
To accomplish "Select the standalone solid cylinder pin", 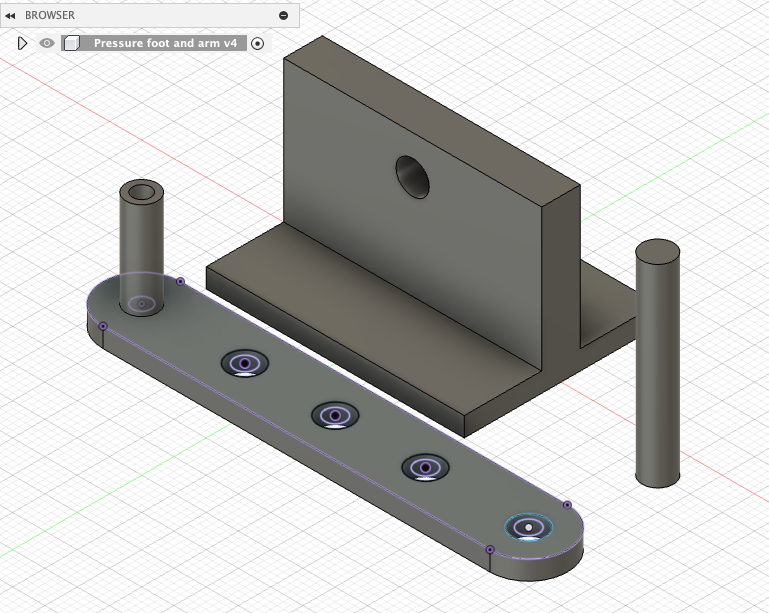I will pyautogui.click(x=658, y=363).
